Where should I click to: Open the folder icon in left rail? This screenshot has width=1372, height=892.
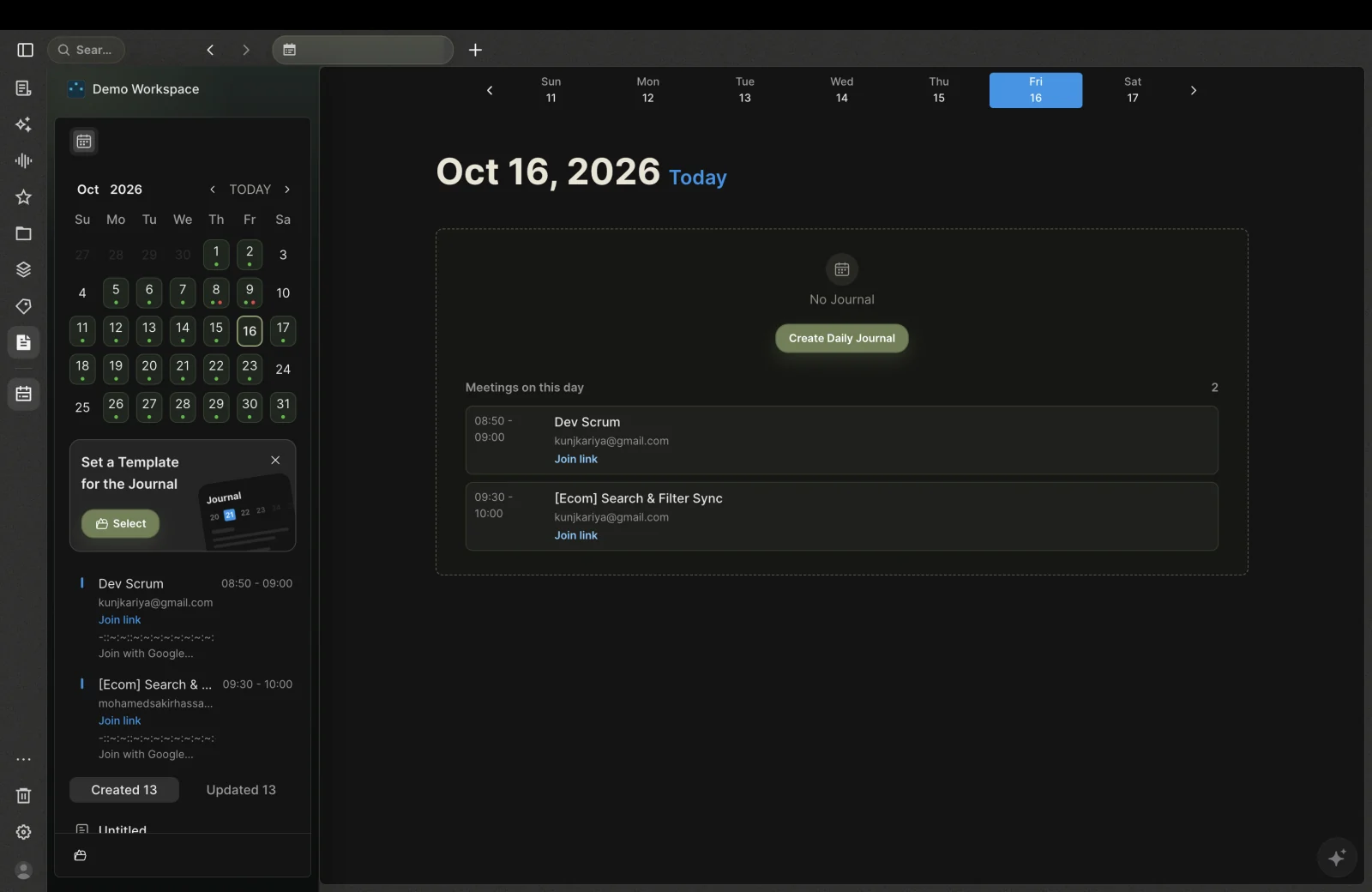click(24, 233)
